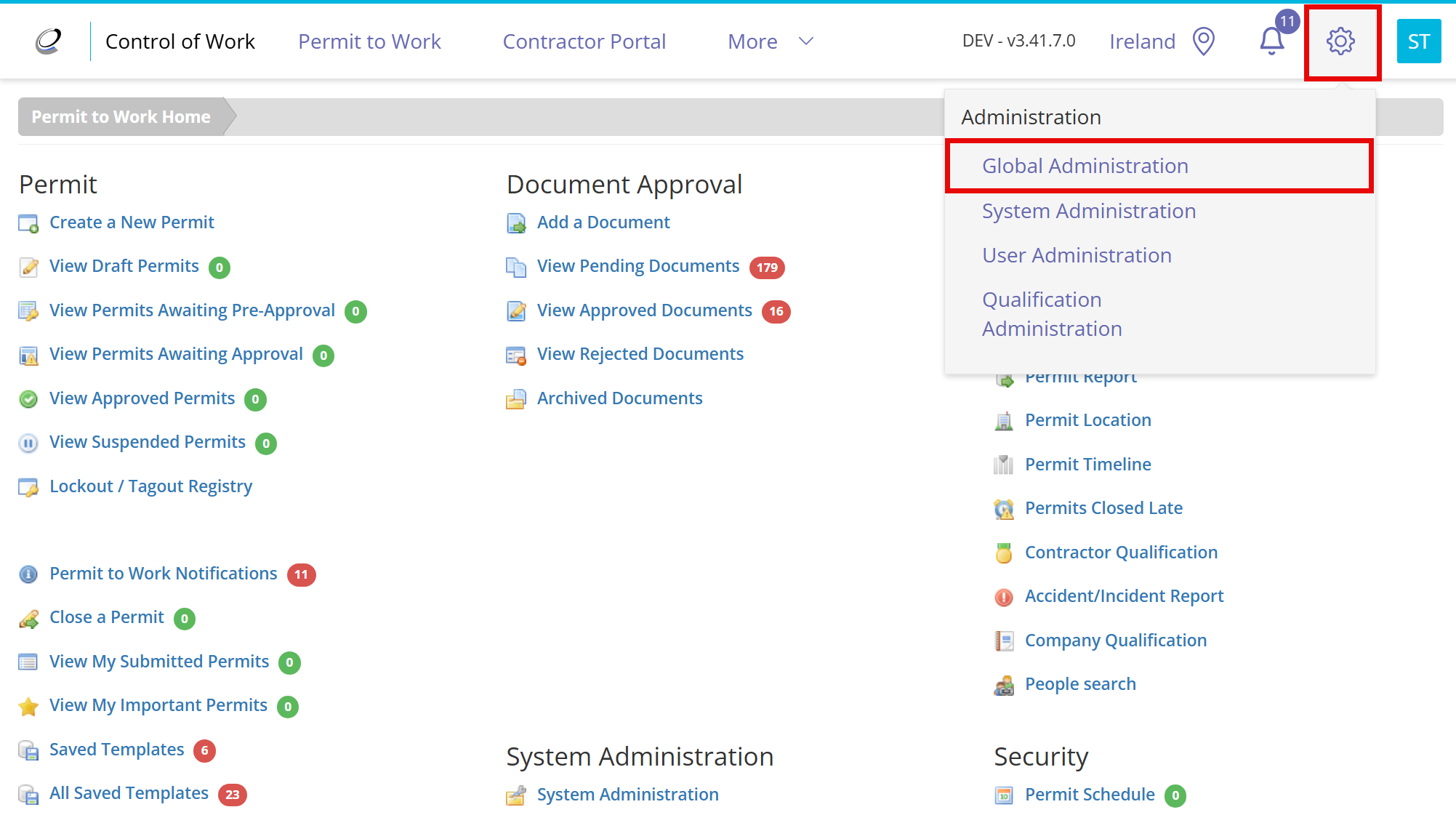
Task: Click the chevron next to More
Action: pyautogui.click(x=805, y=41)
